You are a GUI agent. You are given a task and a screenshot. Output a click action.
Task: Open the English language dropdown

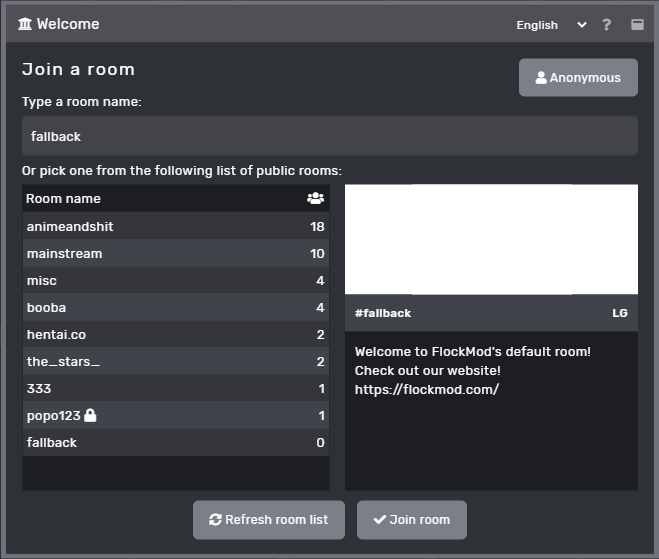click(551, 25)
